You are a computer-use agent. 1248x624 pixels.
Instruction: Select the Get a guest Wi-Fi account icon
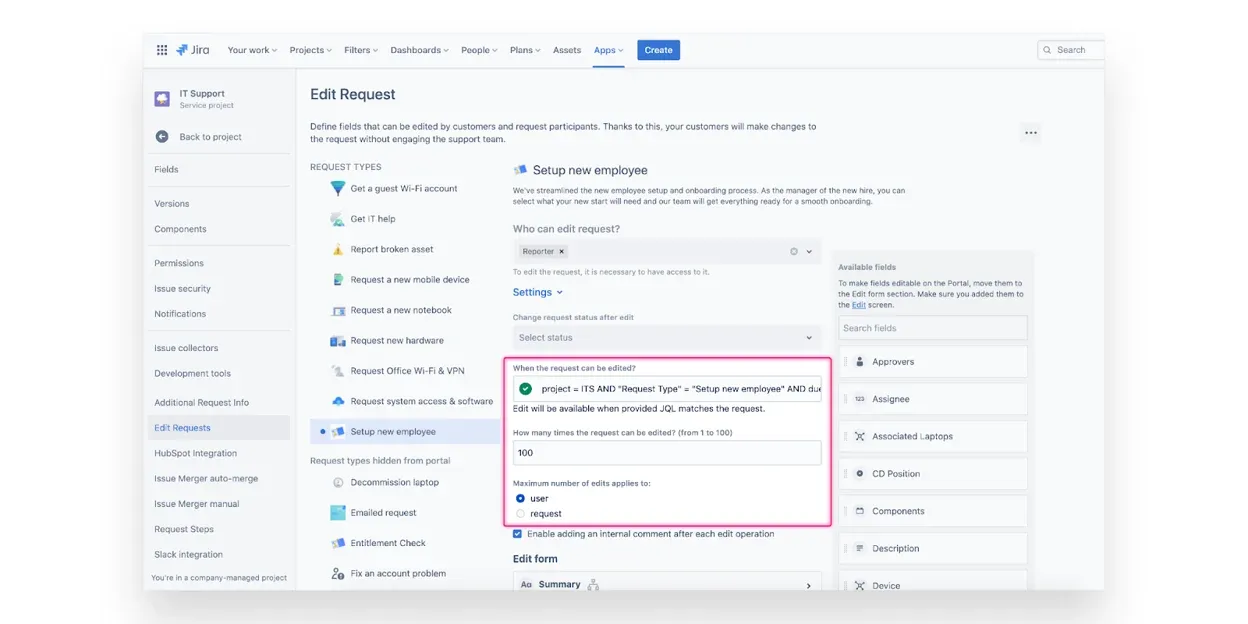click(x=338, y=188)
